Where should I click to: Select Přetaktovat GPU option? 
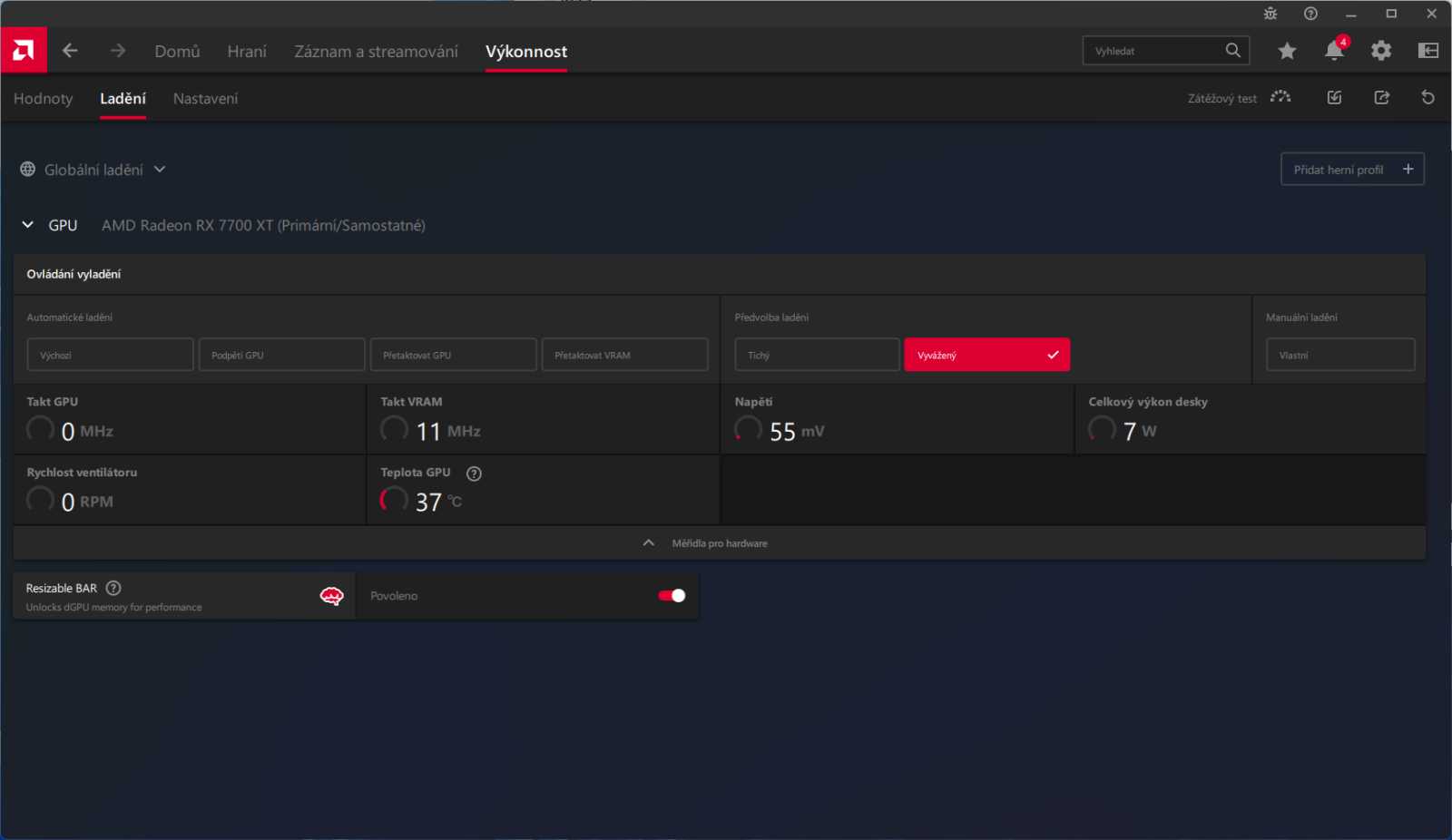coord(453,355)
